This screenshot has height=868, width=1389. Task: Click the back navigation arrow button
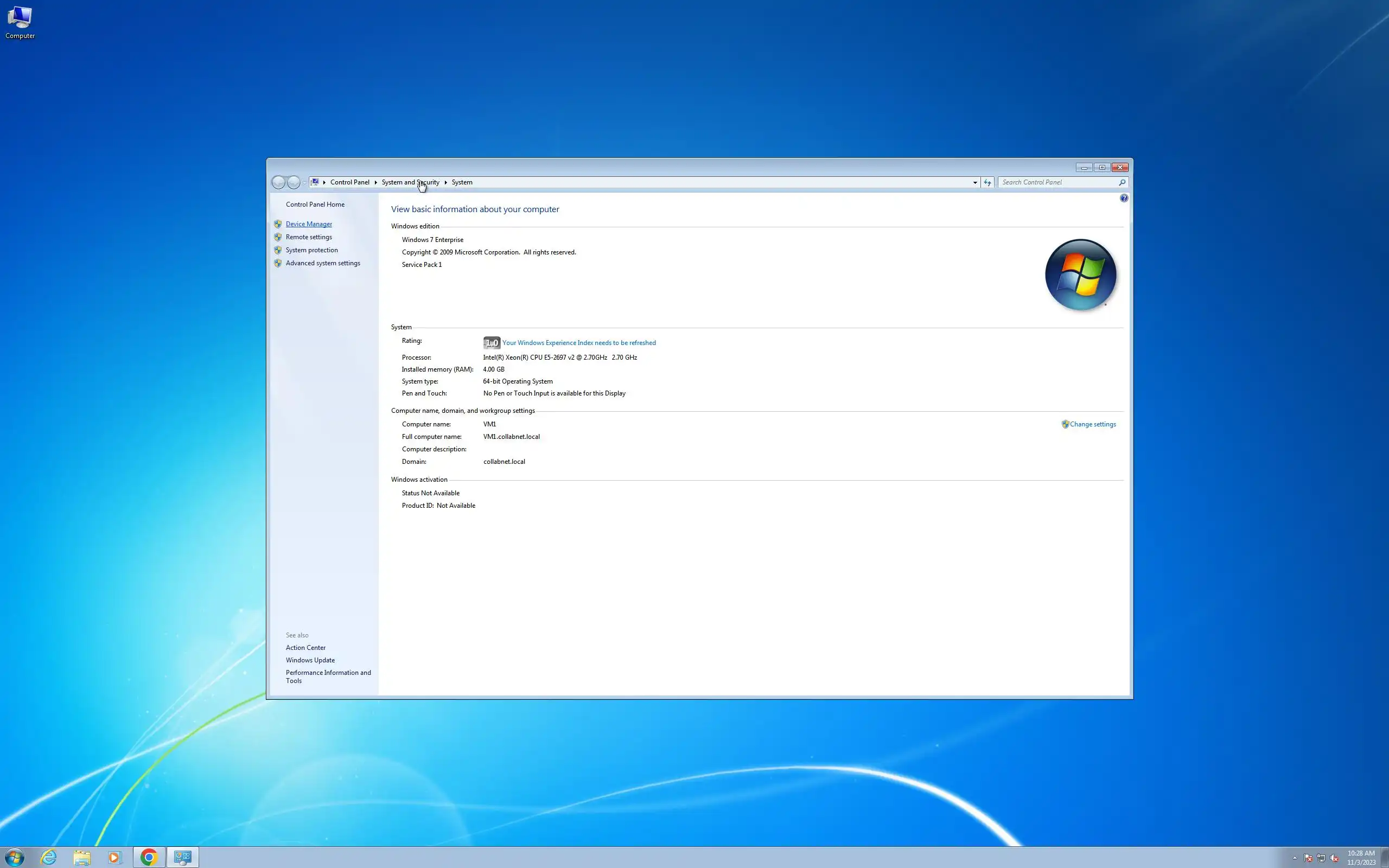click(x=278, y=183)
